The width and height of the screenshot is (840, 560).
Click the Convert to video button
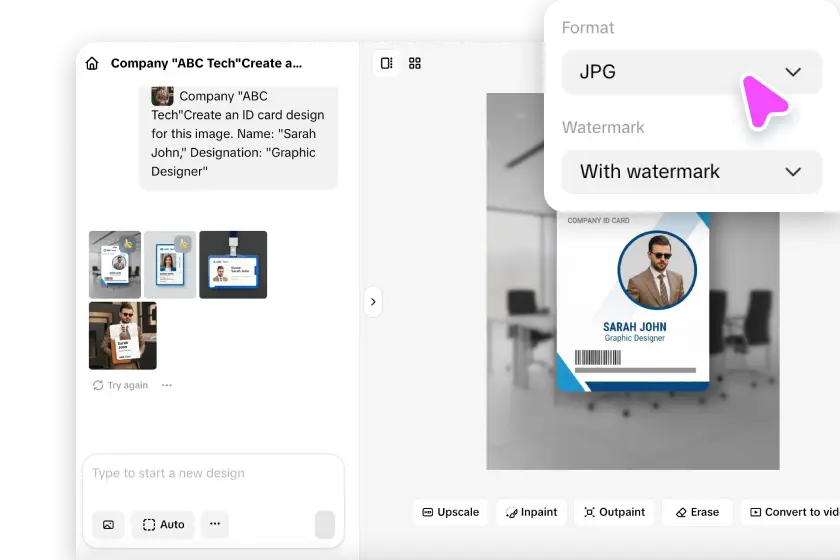(x=791, y=512)
